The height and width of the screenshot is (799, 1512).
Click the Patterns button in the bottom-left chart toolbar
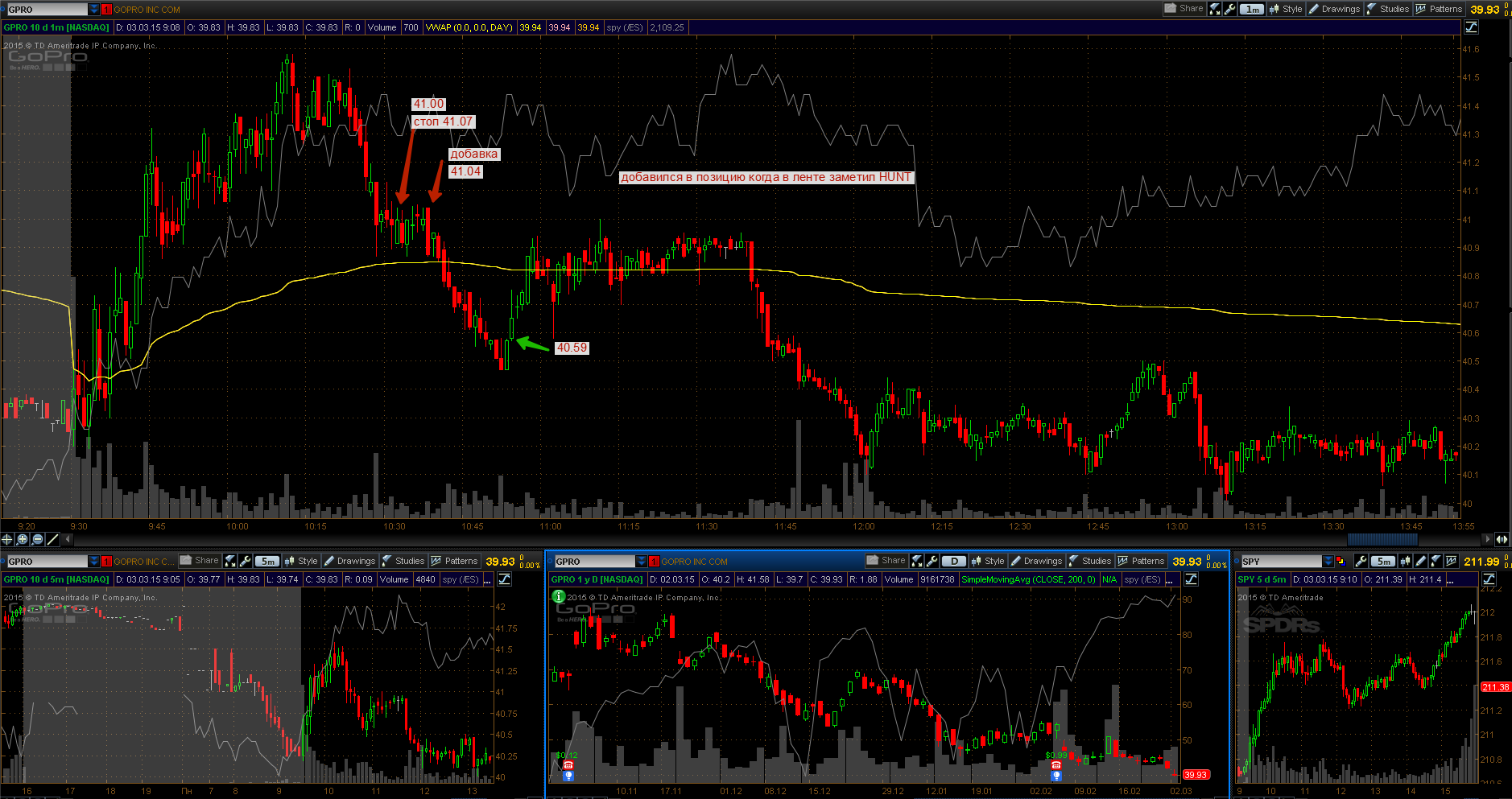coord(455,561)
